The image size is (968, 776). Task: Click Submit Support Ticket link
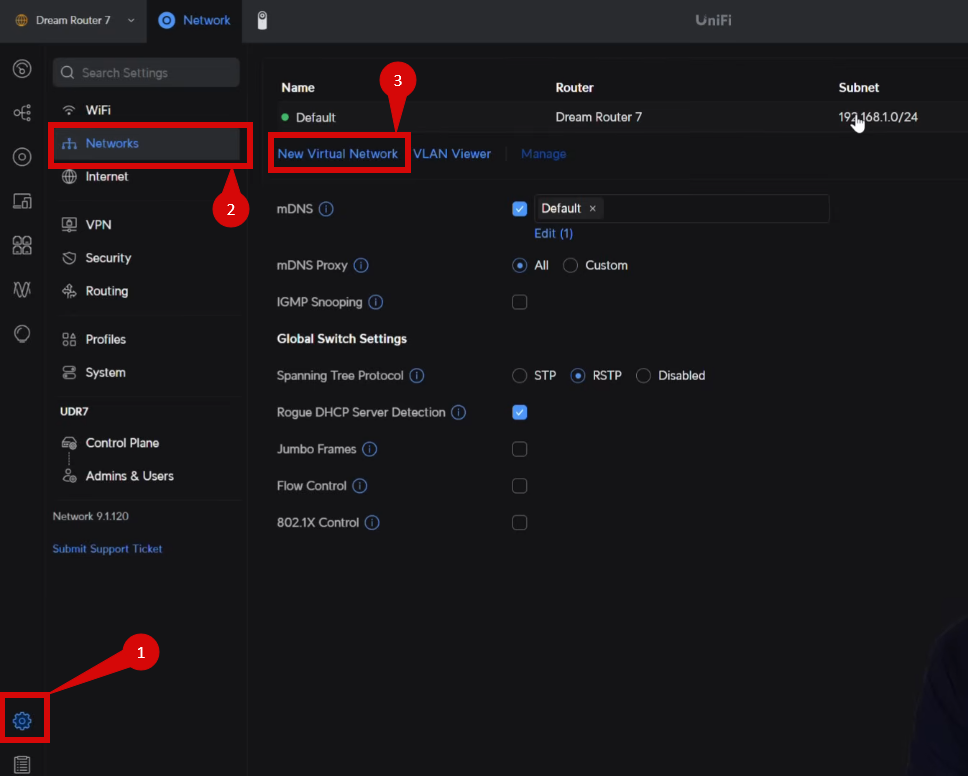pyautogui.click(x=107, y=549)
